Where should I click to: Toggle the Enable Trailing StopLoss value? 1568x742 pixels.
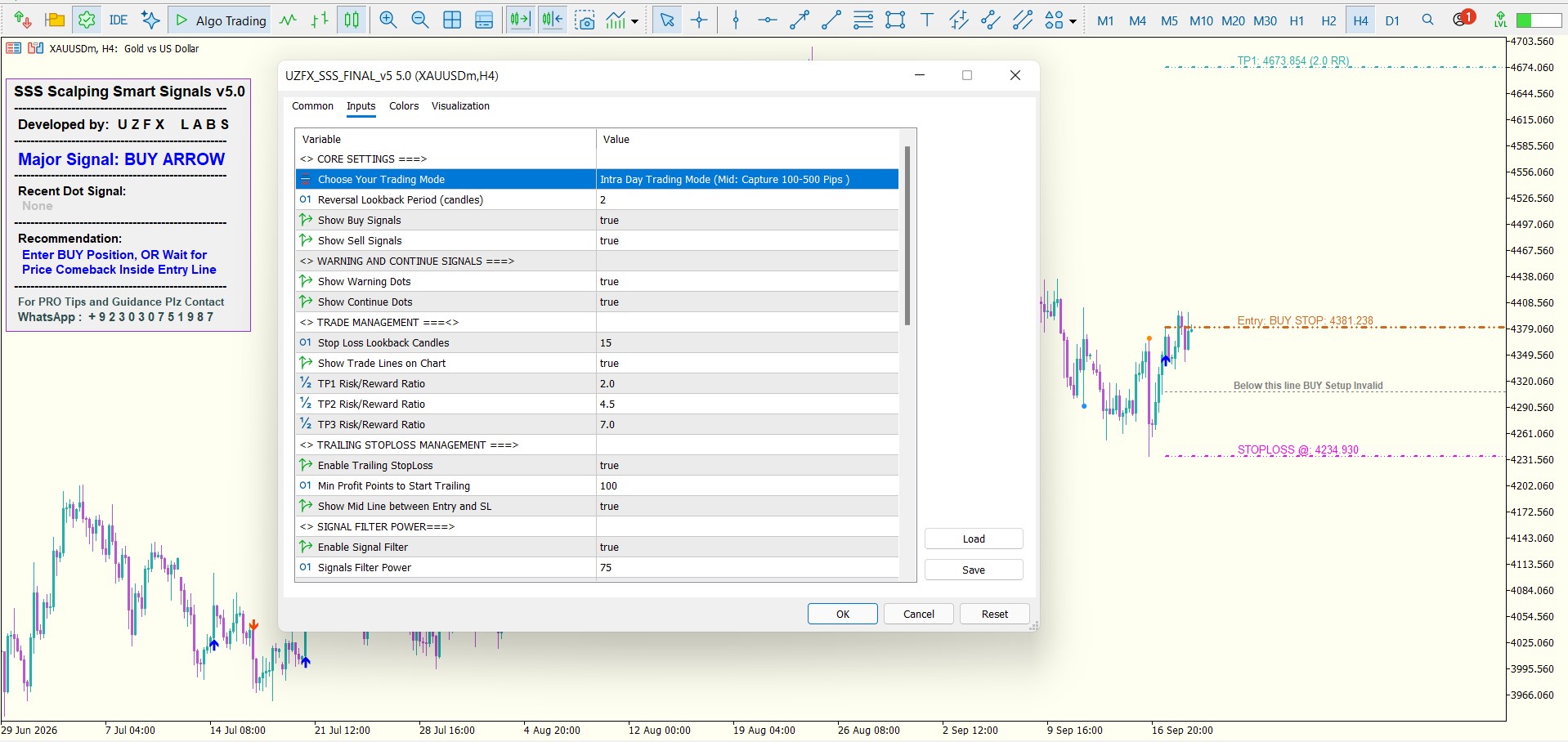(x=747, y=466)
